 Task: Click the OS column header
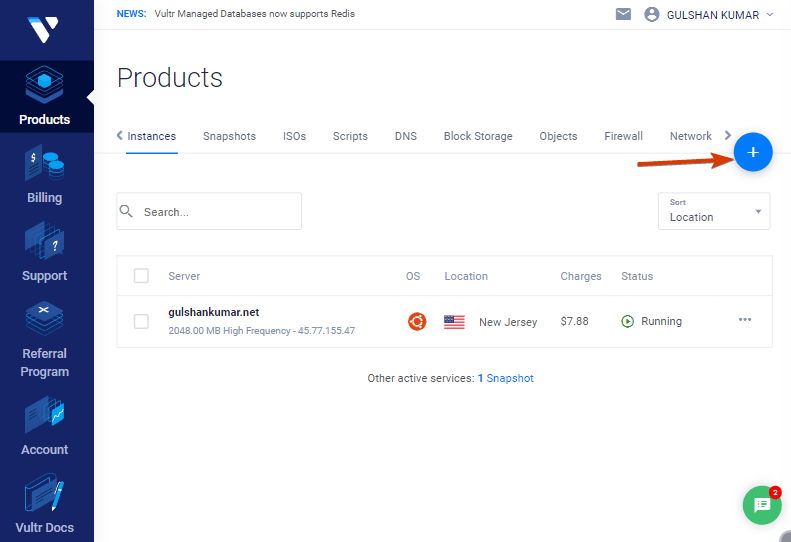413,276
